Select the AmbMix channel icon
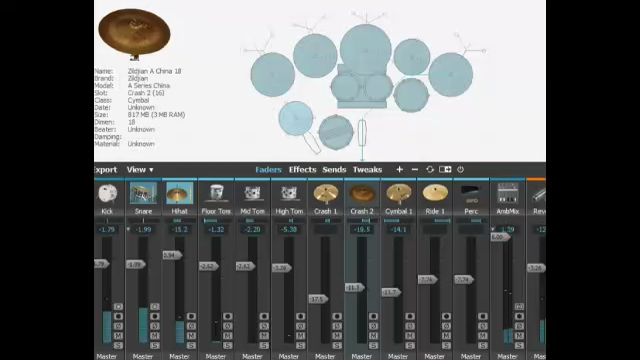 tap(507, 193)
